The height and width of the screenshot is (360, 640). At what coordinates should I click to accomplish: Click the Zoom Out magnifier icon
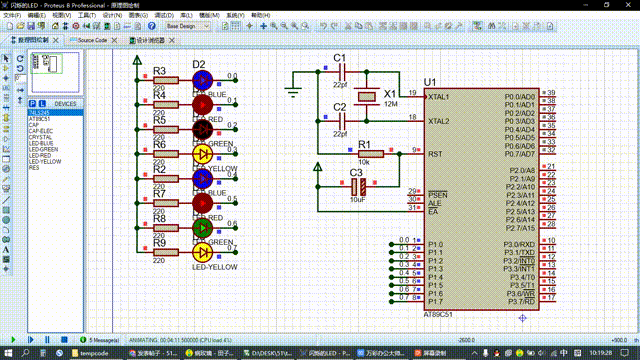coord(284,26)
